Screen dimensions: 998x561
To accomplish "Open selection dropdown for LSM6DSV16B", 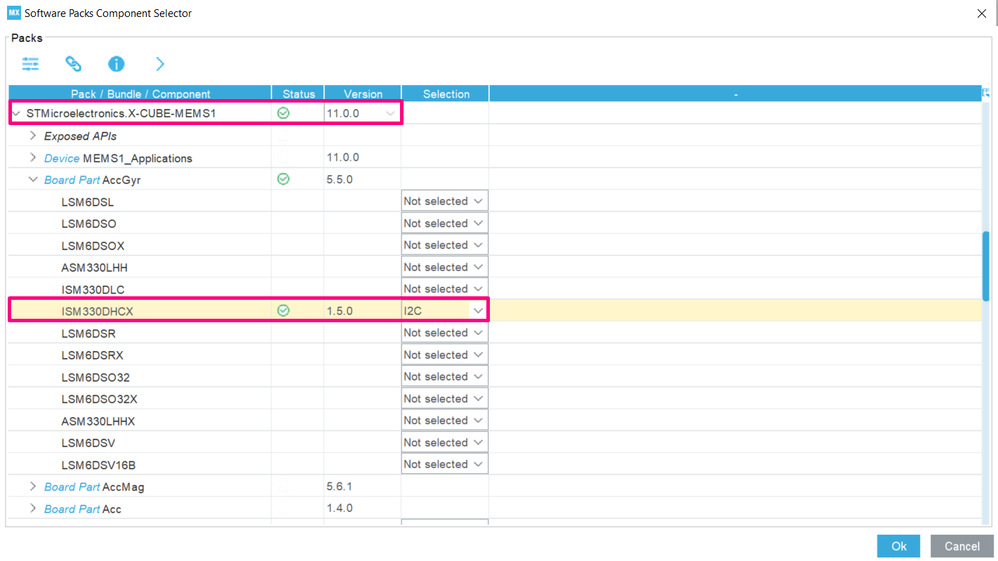I will 444,464.
